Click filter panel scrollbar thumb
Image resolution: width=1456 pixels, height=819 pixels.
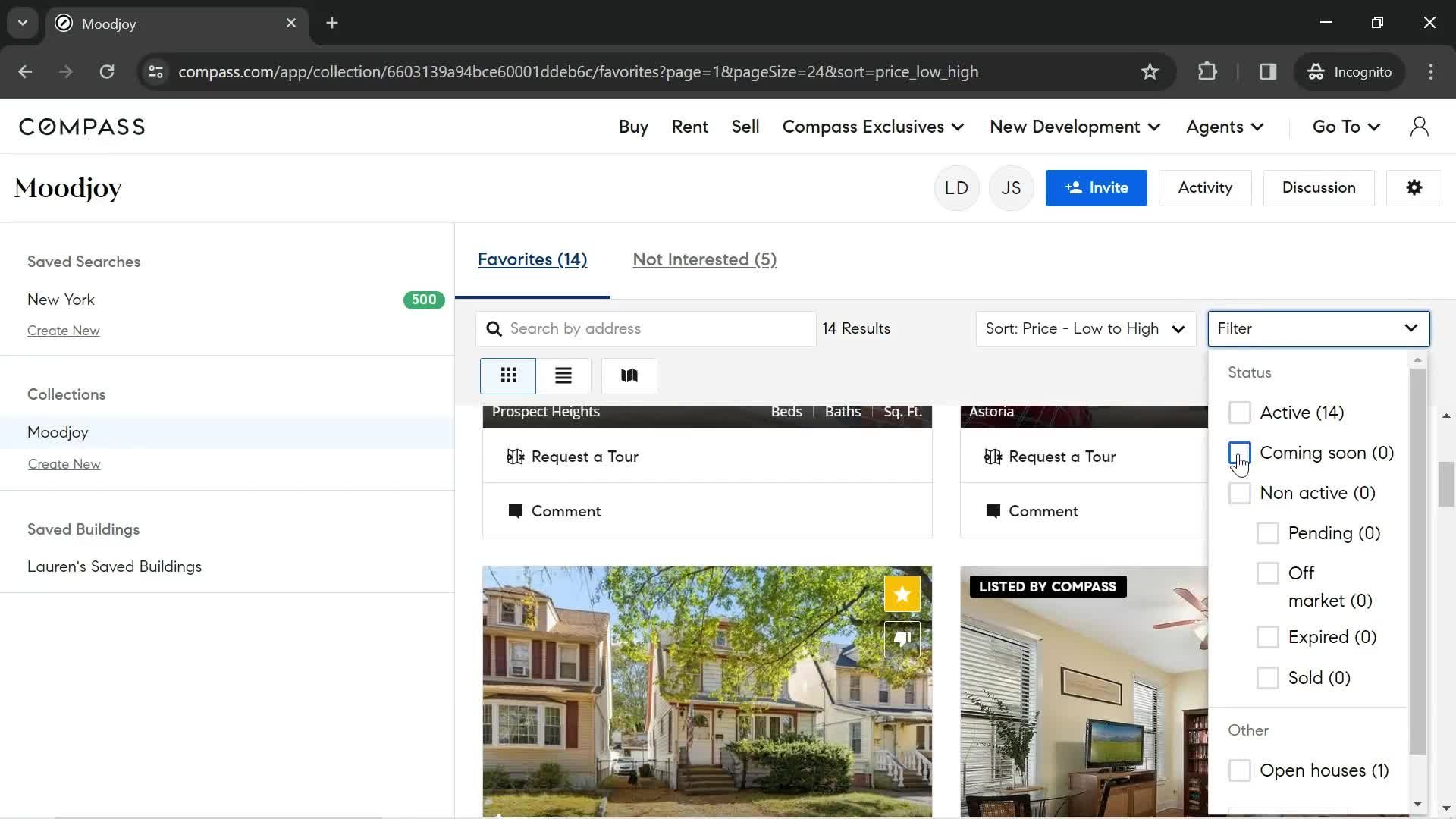(1417, 561)
